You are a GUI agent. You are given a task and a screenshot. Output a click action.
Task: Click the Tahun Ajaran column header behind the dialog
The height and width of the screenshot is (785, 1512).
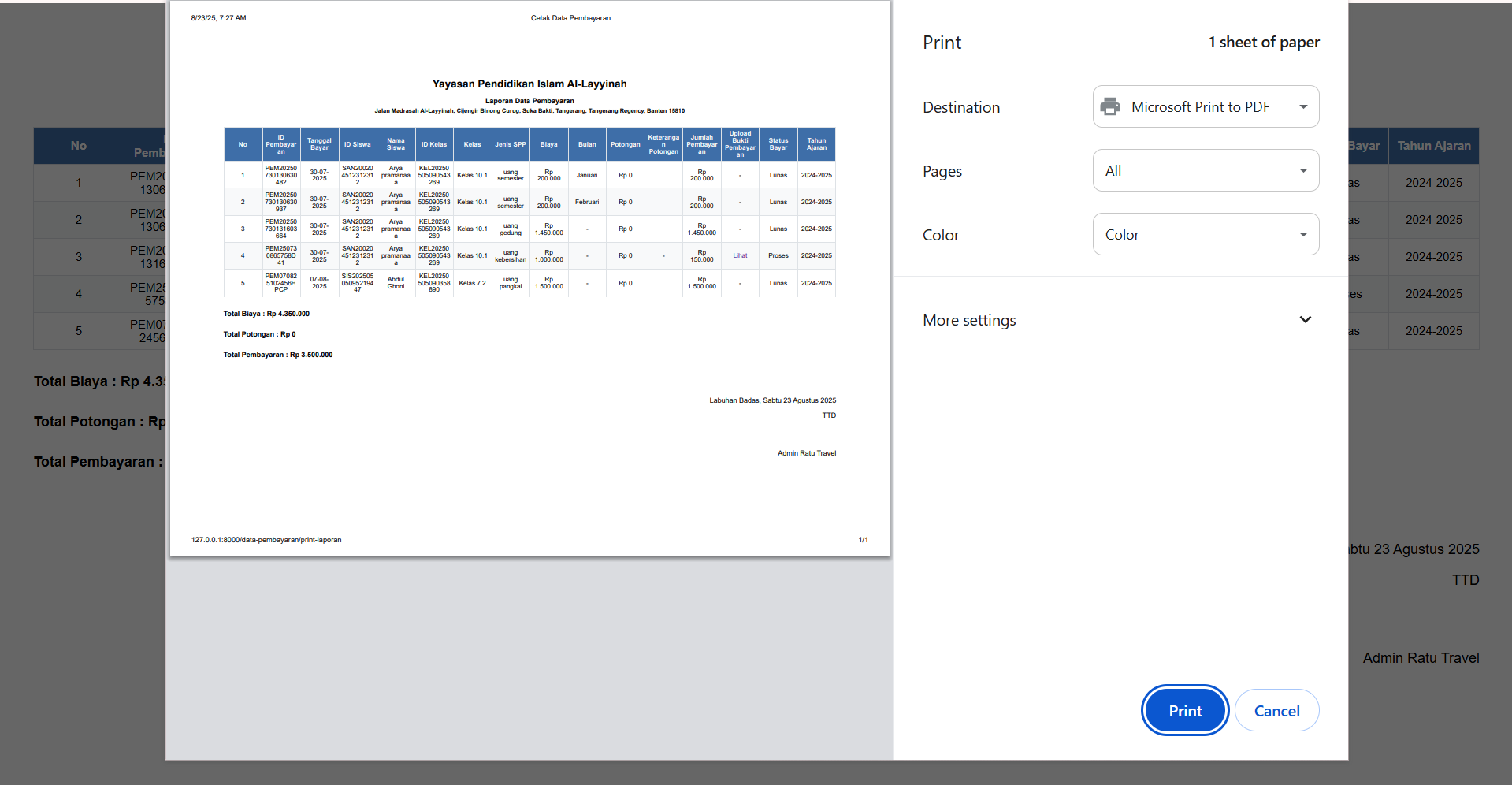(x=1433, y=146)
